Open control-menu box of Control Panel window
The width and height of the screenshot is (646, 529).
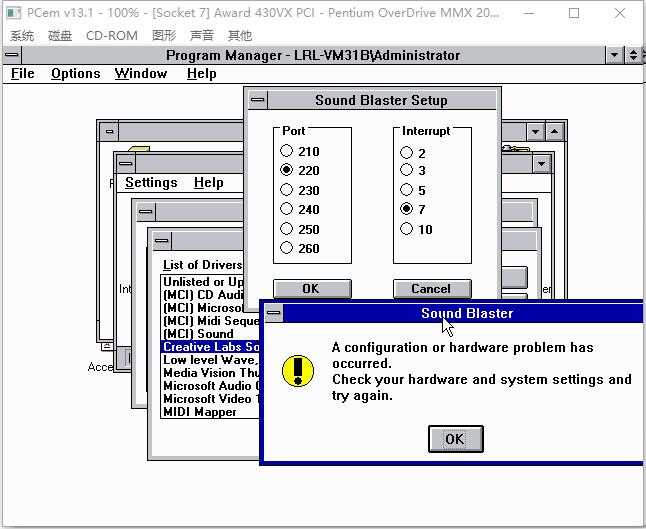(x=125, y=164)
